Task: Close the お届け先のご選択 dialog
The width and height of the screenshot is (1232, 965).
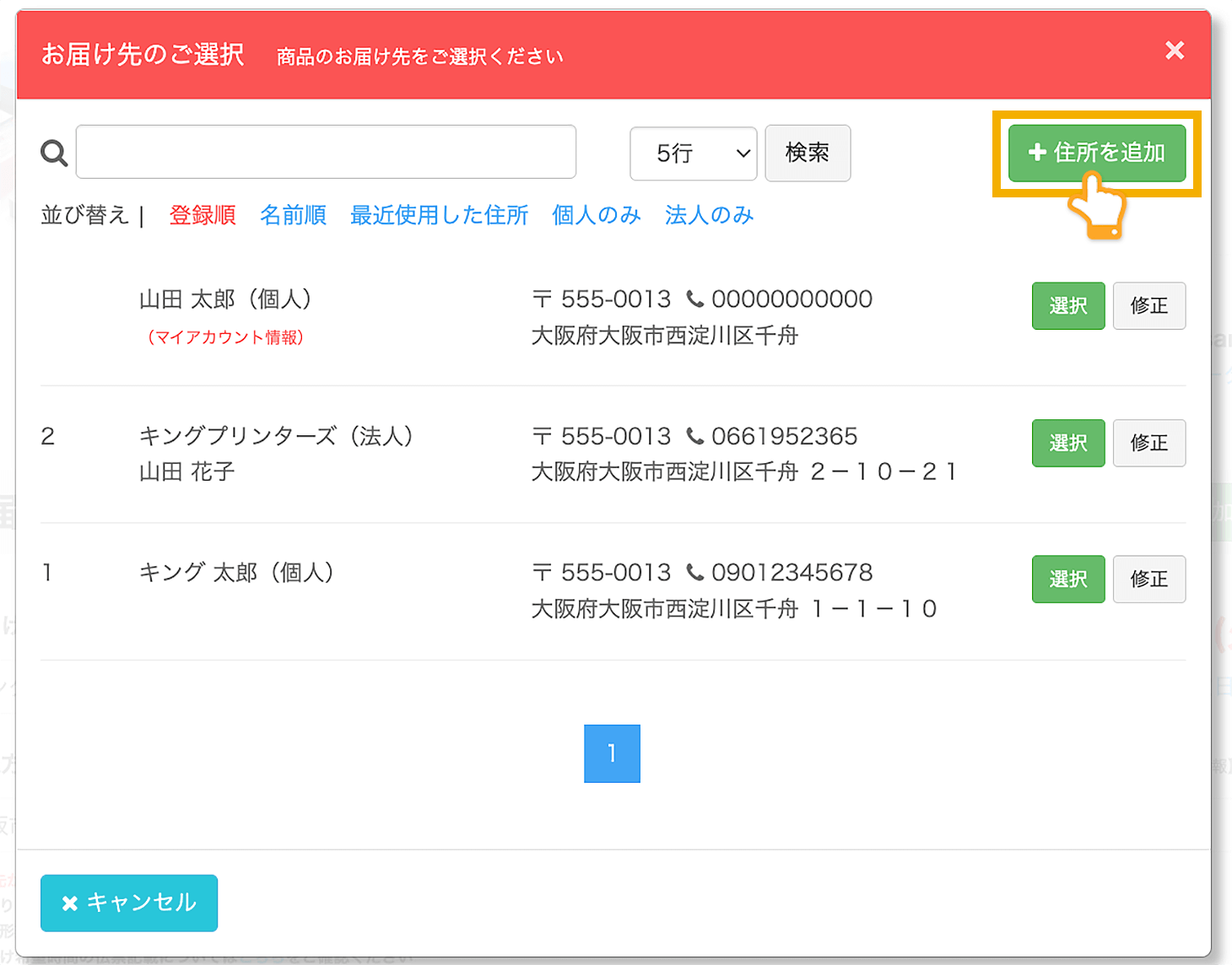Action: 1174,51
